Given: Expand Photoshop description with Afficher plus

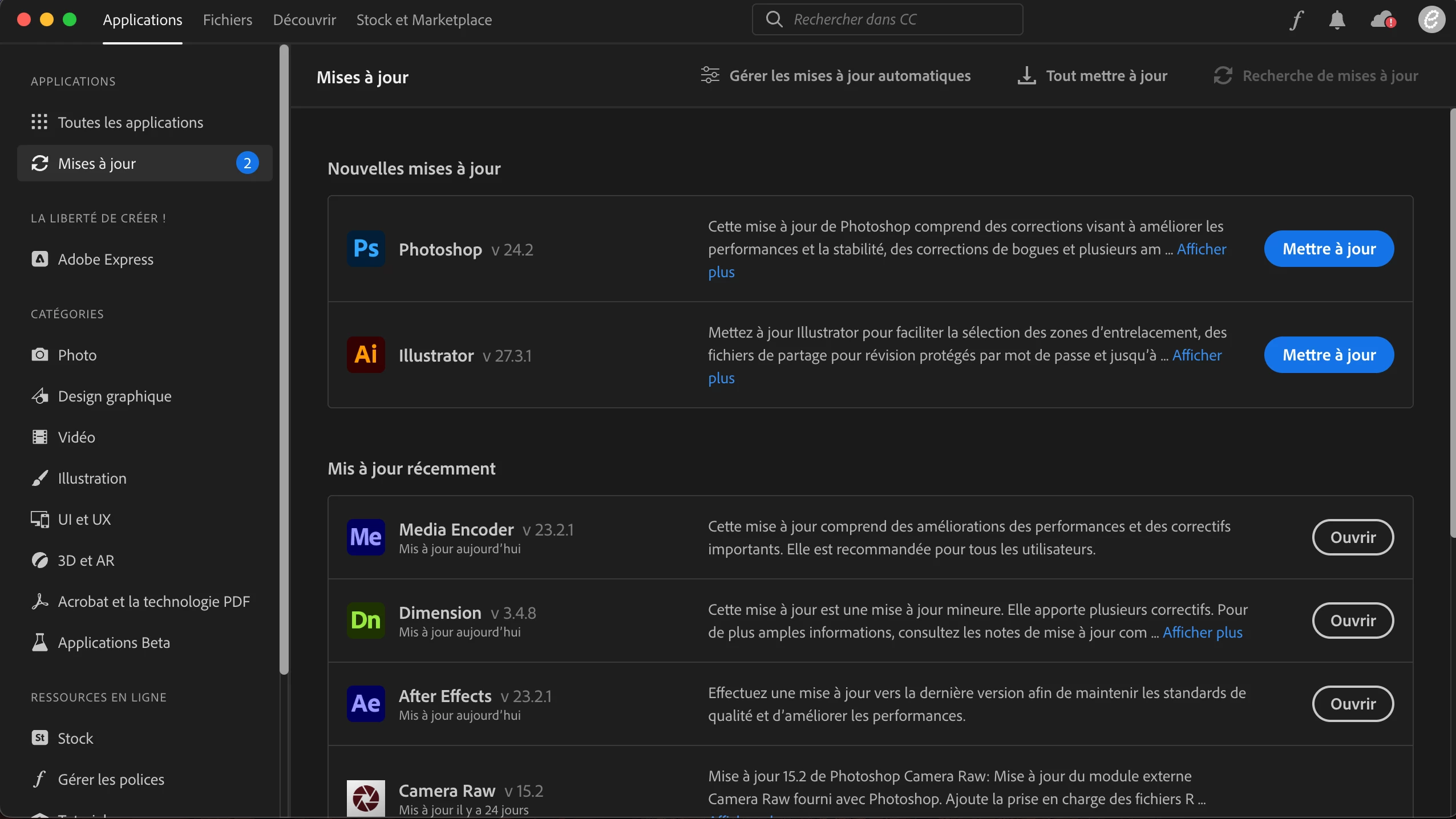Looking at the screenshot, I should 1201,249.
